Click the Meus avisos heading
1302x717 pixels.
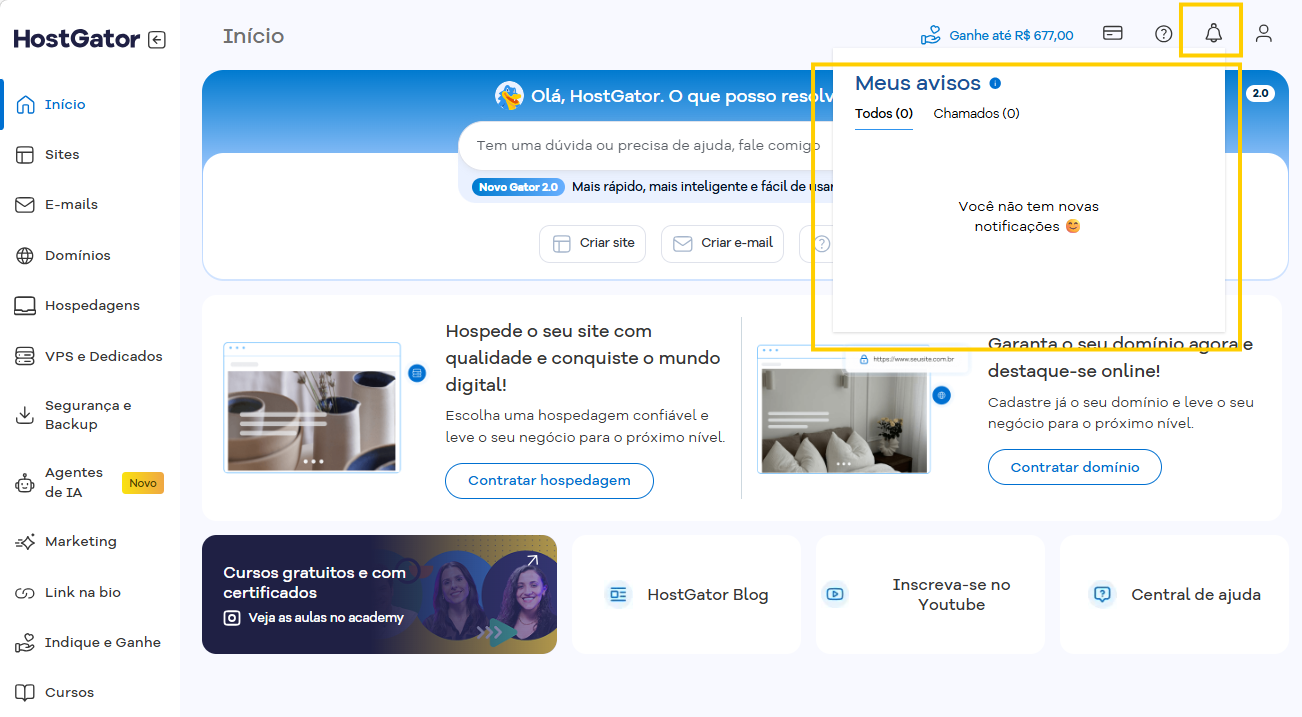click(x=918, y=83)
